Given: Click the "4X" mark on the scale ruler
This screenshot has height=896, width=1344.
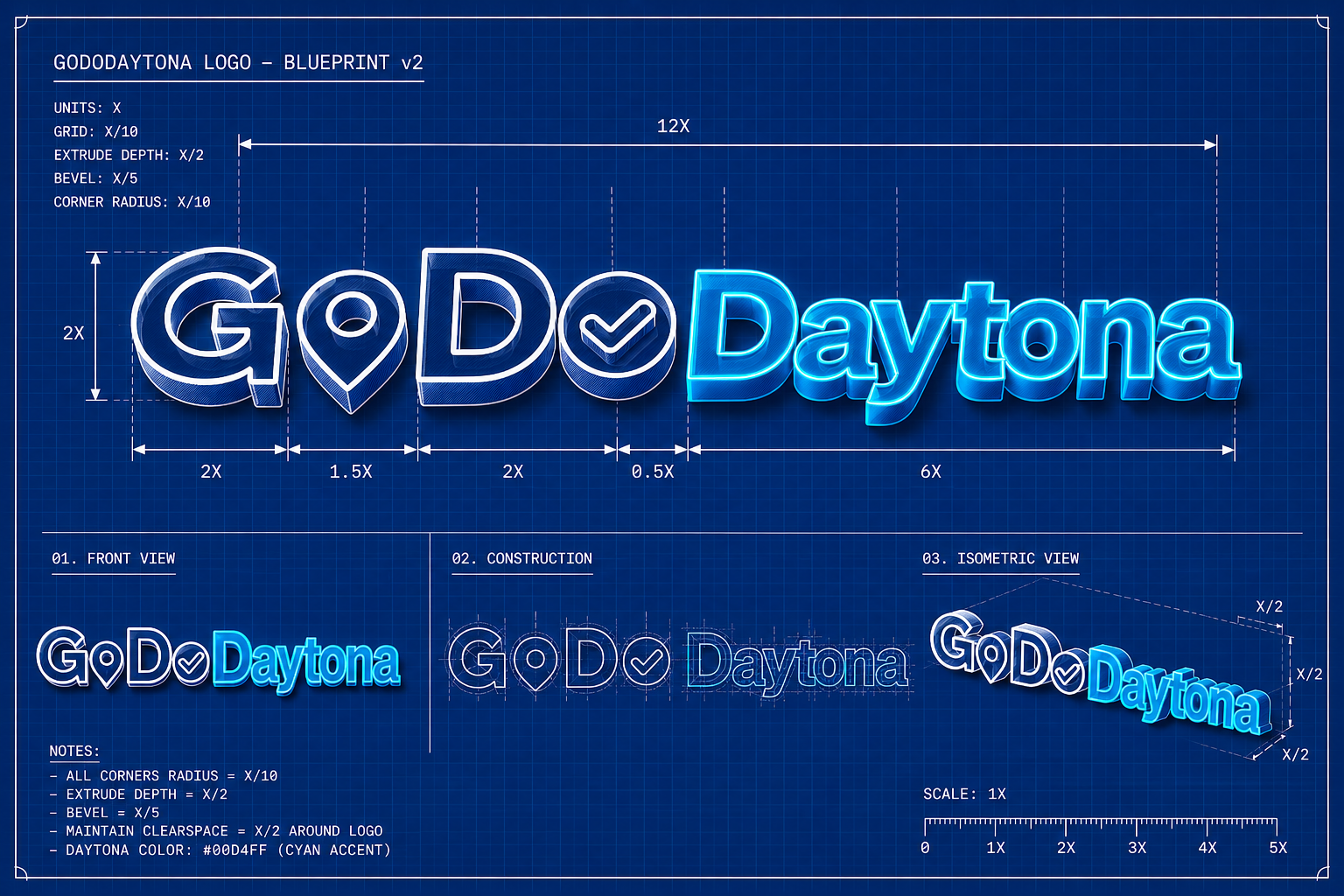Looking at the screenshot, I should tap(1207, 848).
